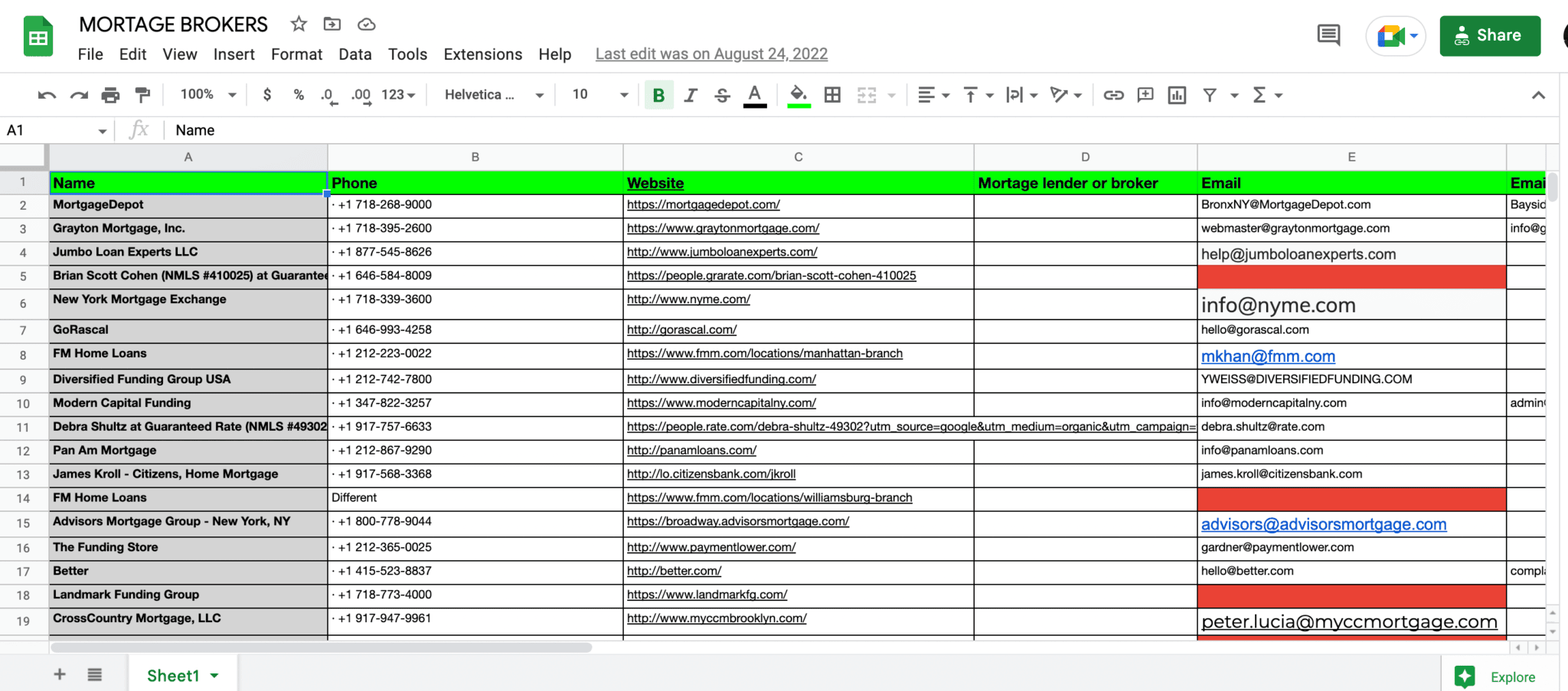Open the Insert menu
Viewport: 1568px width, 691px height.
(x=234, y=54)
